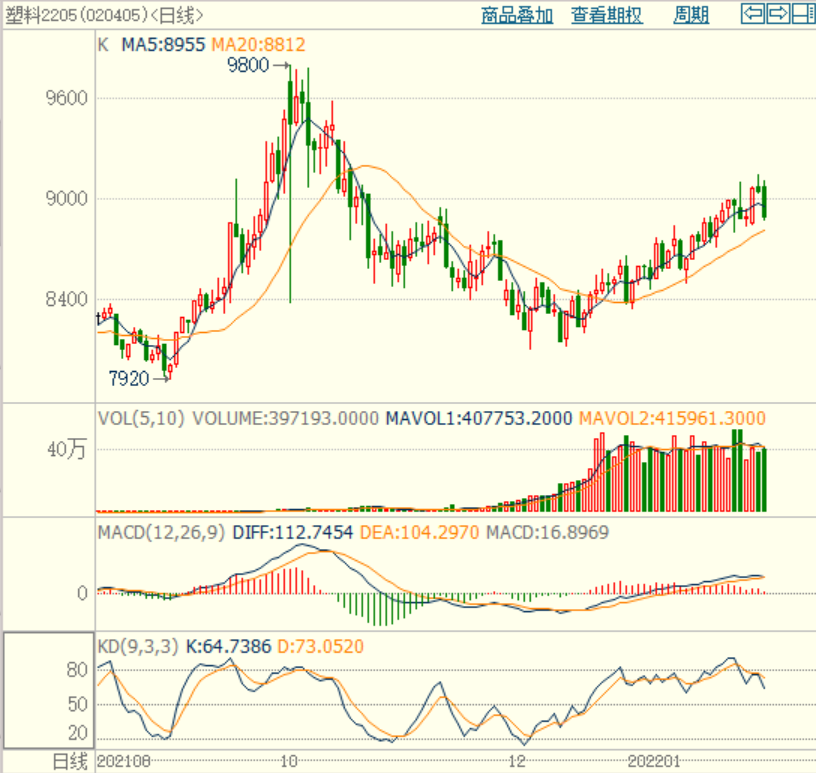This screenshot has width=816, height=773.
Task: Click the 9800 high price marker
Action: pyautogui.click(x=248, y=65)
